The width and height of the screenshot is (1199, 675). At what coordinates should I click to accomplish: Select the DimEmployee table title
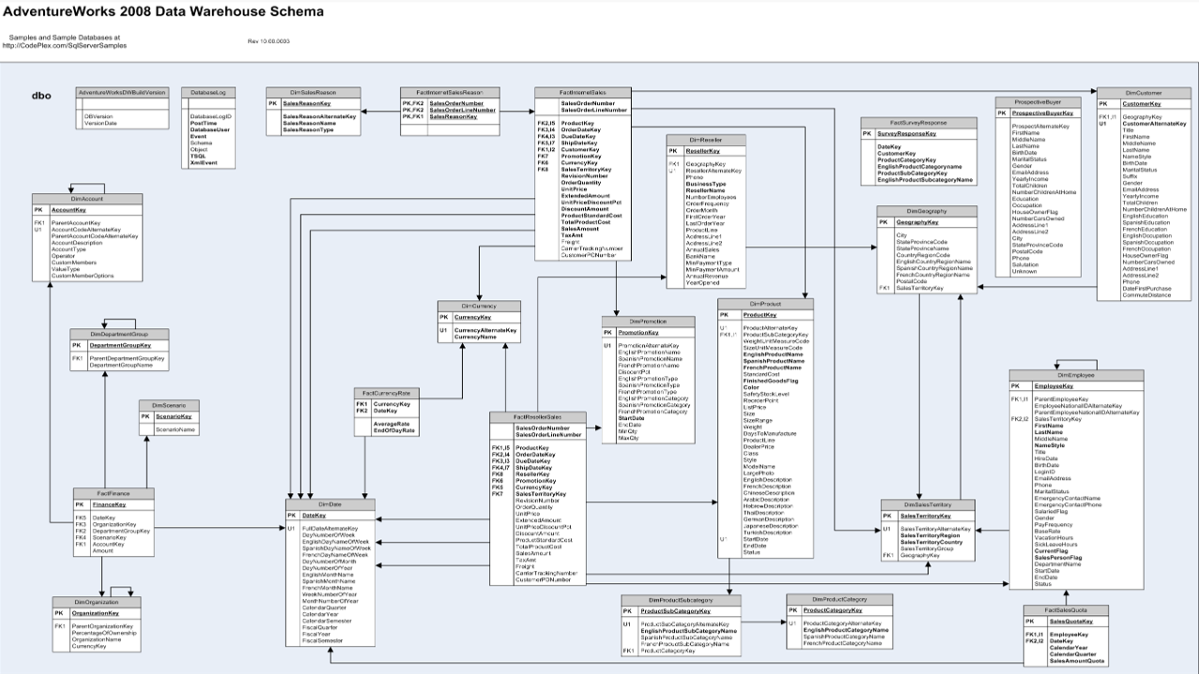tap(1076, 375)
